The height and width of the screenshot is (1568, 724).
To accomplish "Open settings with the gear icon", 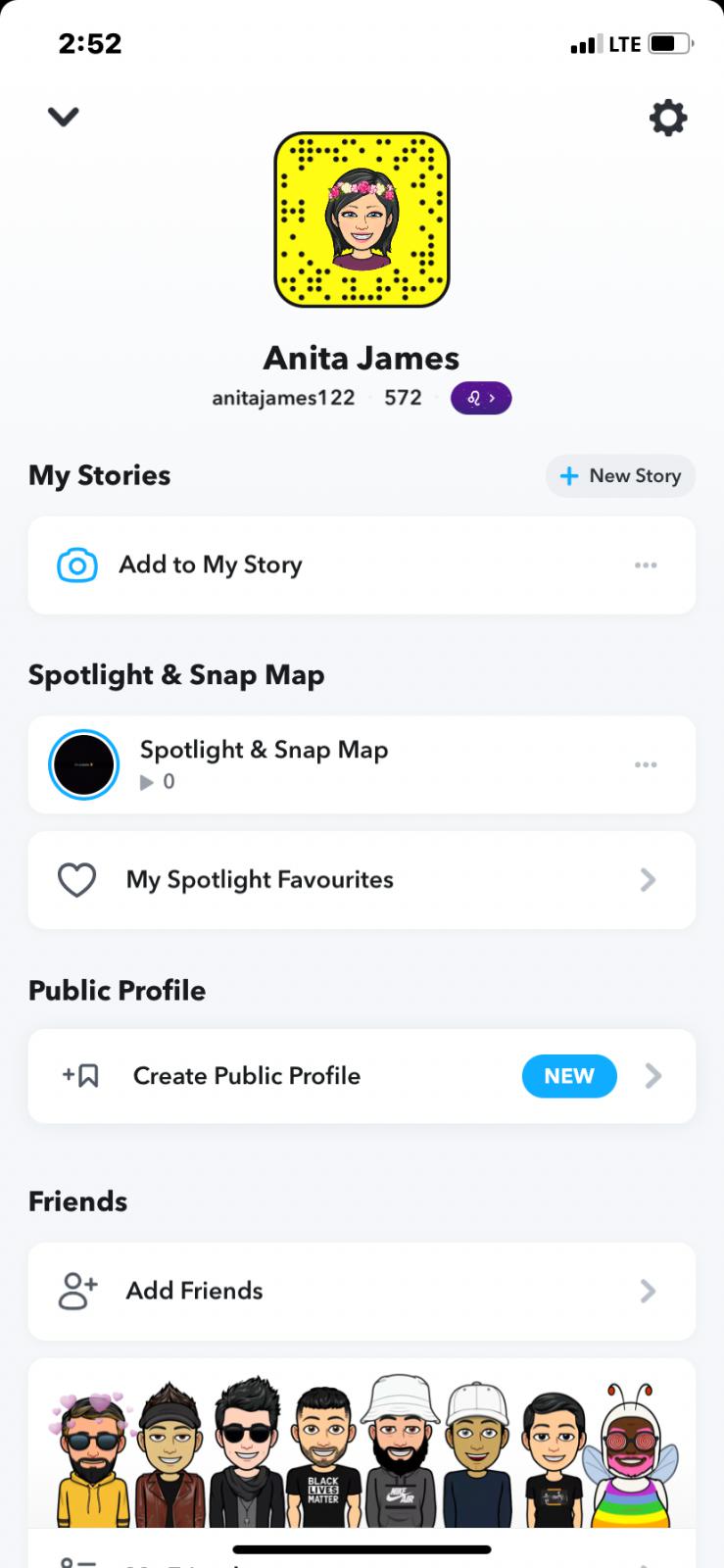I will pyautogui.click(x=668, y=118).
